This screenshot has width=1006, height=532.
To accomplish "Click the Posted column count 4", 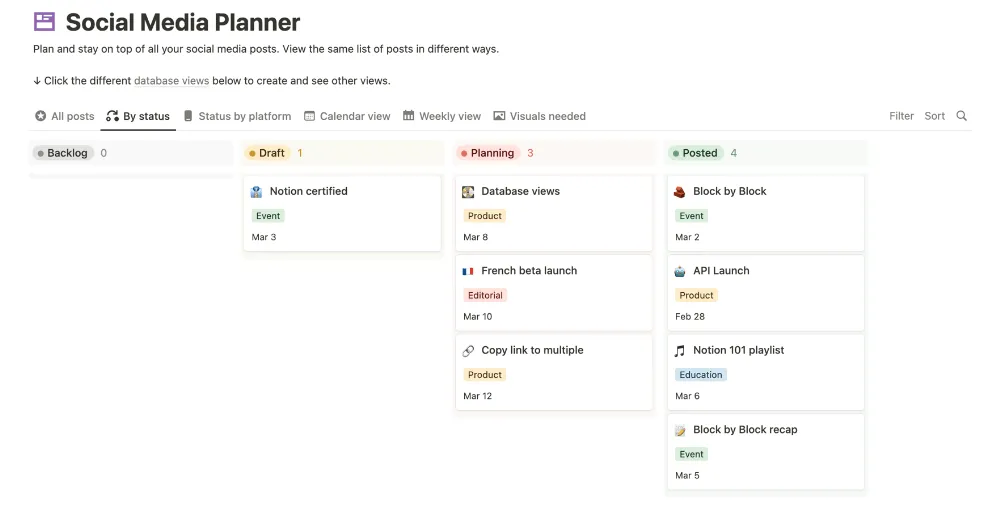I will click(733, 153).
